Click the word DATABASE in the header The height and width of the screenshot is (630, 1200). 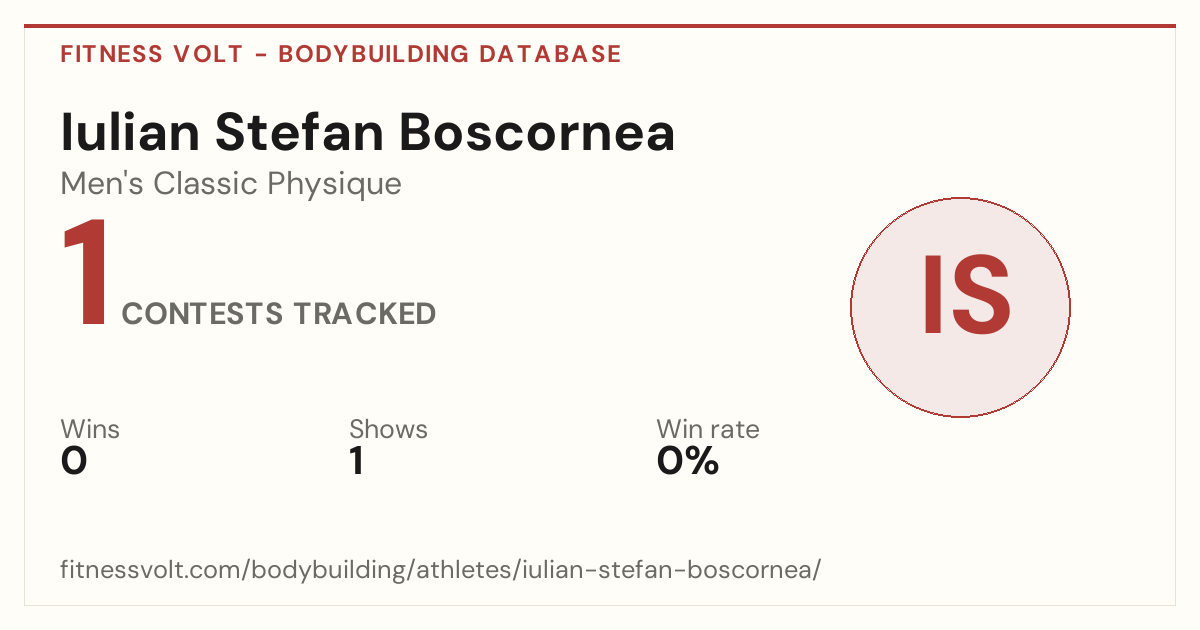pyautogui.click(x=550, y=54)
